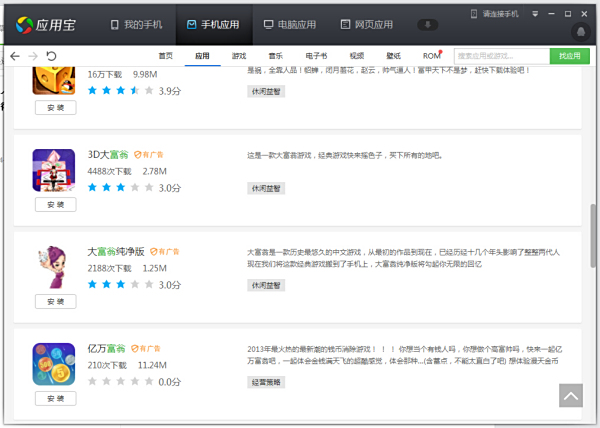Open the 我的手机 tab
600x428 pixels.
pyautogui.click(x=137, y=25)
